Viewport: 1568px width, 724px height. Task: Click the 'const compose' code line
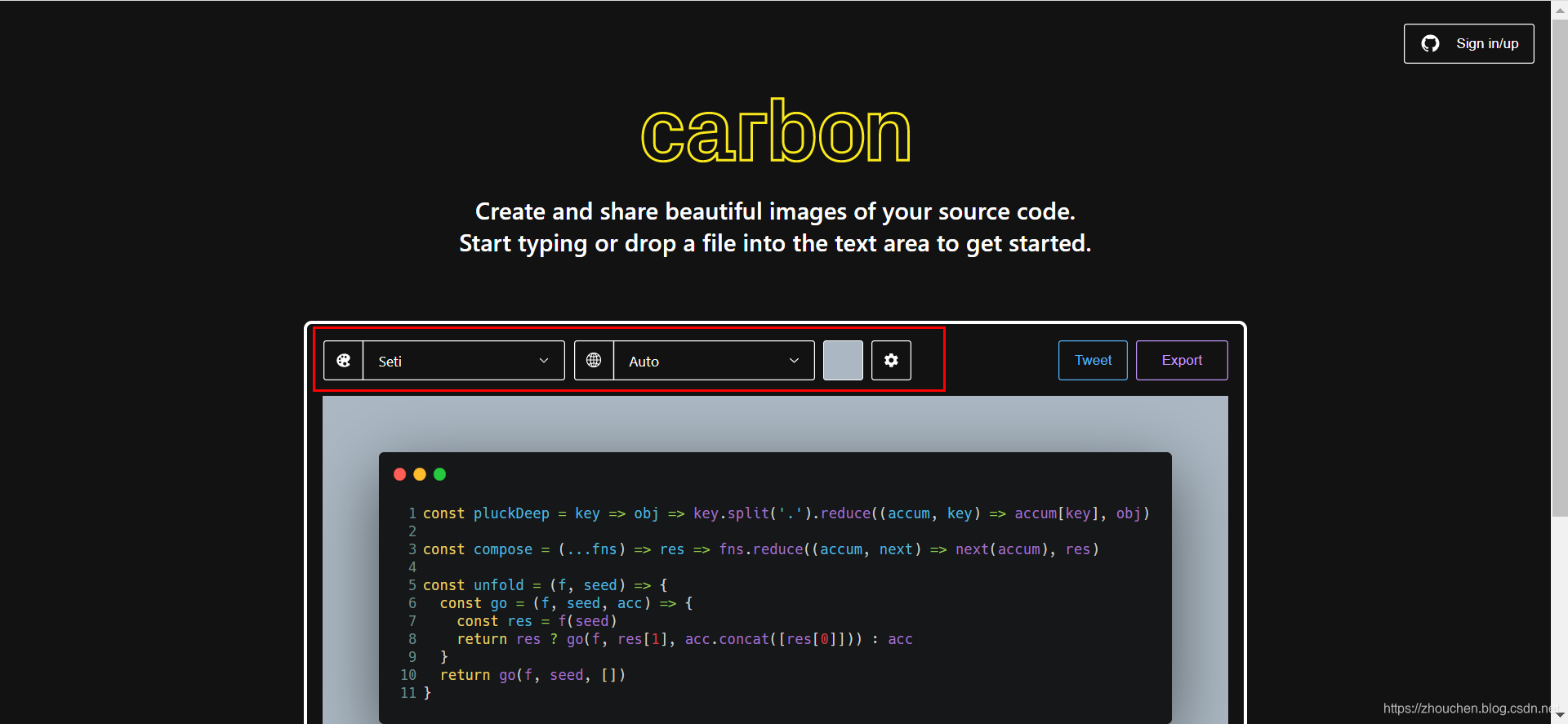[760, 549]
